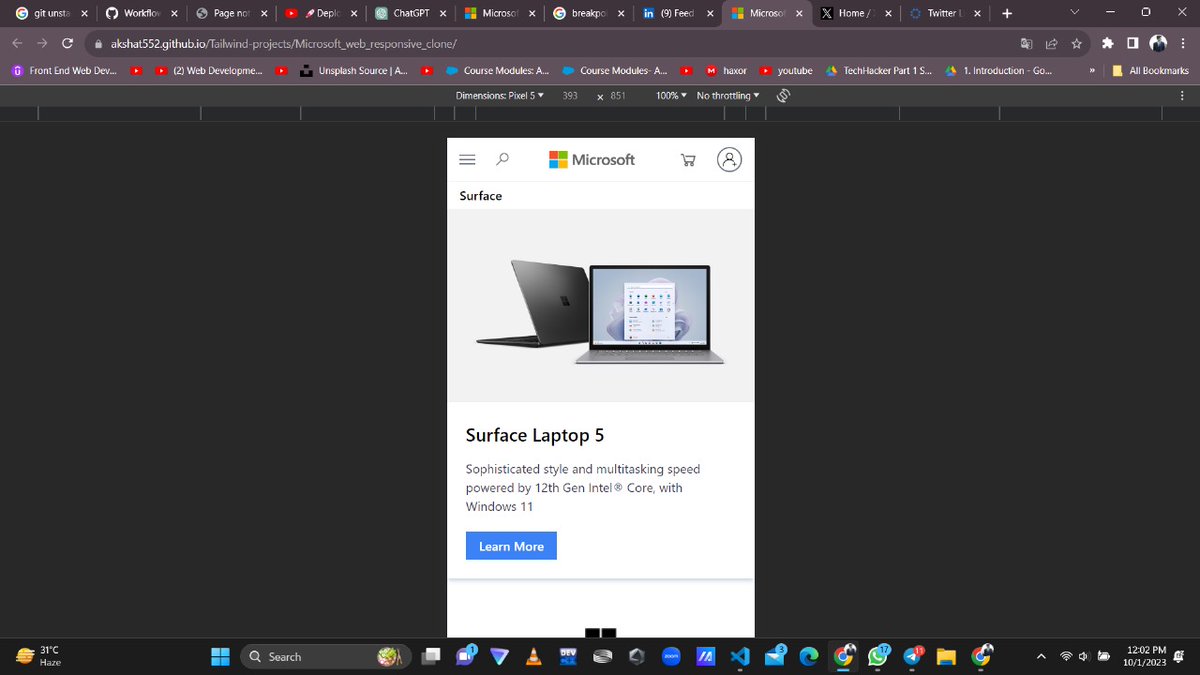Open Visual Studio Code from taskbar
The width and height of the screenshot is (1200, 675).
(x=739, y=656)
